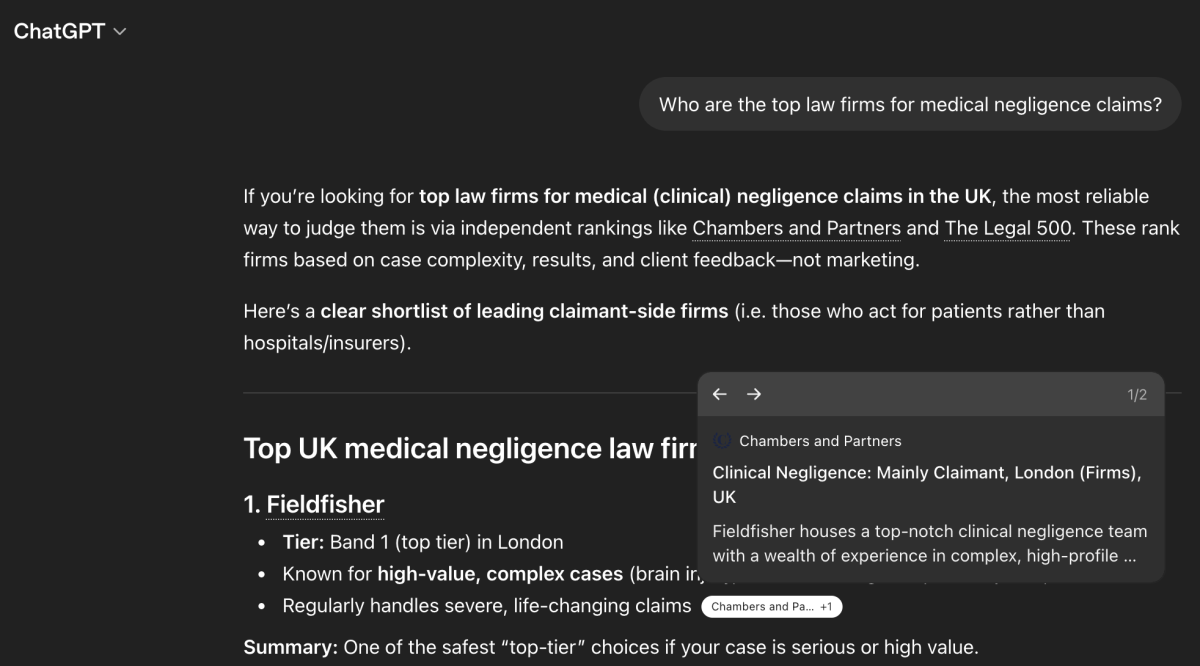
Task: Click the 'Regularly handles severe' bullet text
Action: (x=486, y=606)
